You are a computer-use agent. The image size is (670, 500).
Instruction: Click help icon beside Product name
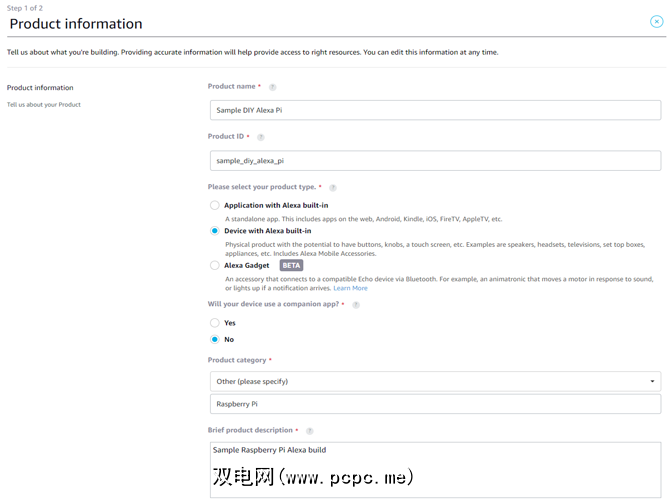point(272,87)
